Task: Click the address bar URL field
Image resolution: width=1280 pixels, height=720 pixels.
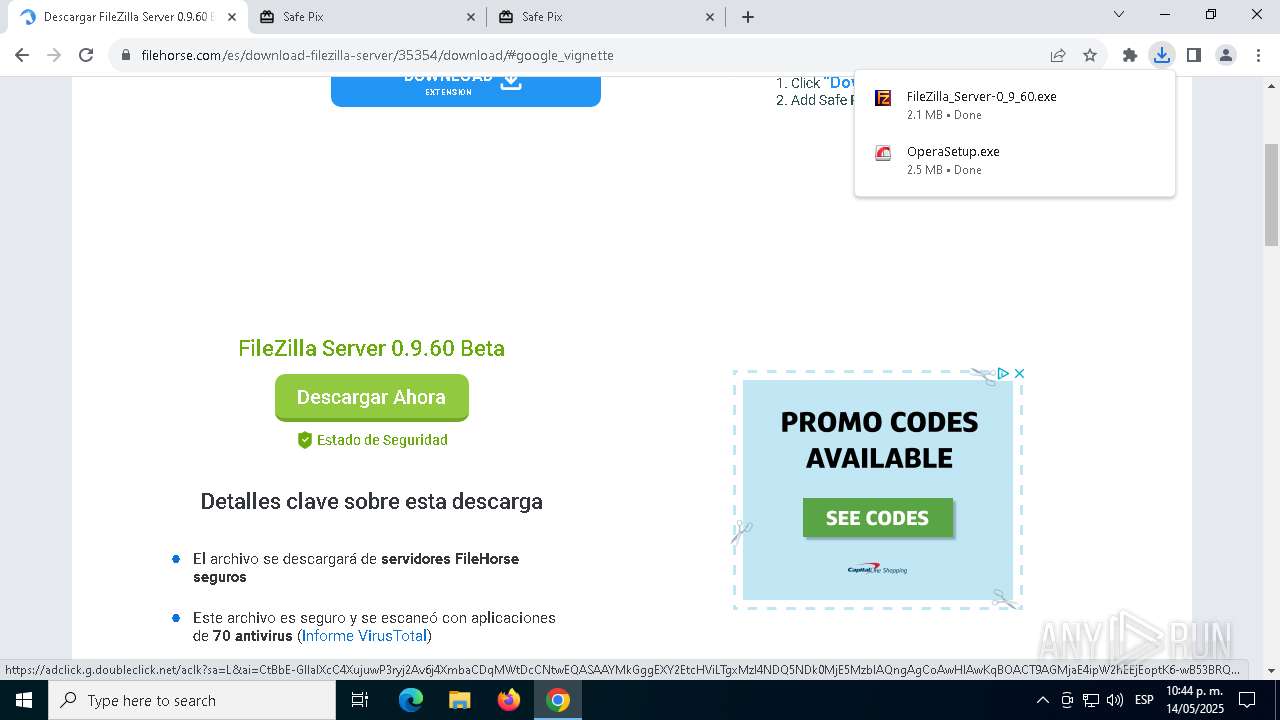Action: coord(590,55)
